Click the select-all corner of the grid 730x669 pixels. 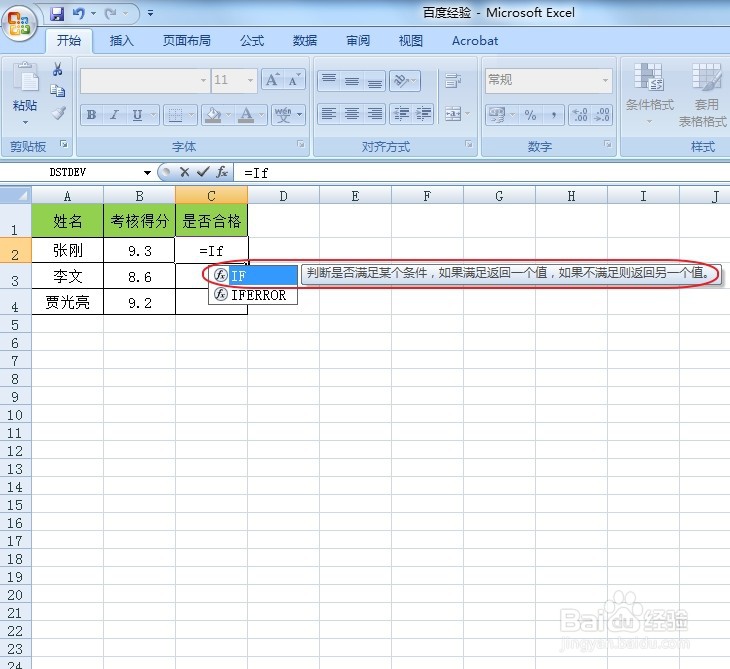[16, 196]
